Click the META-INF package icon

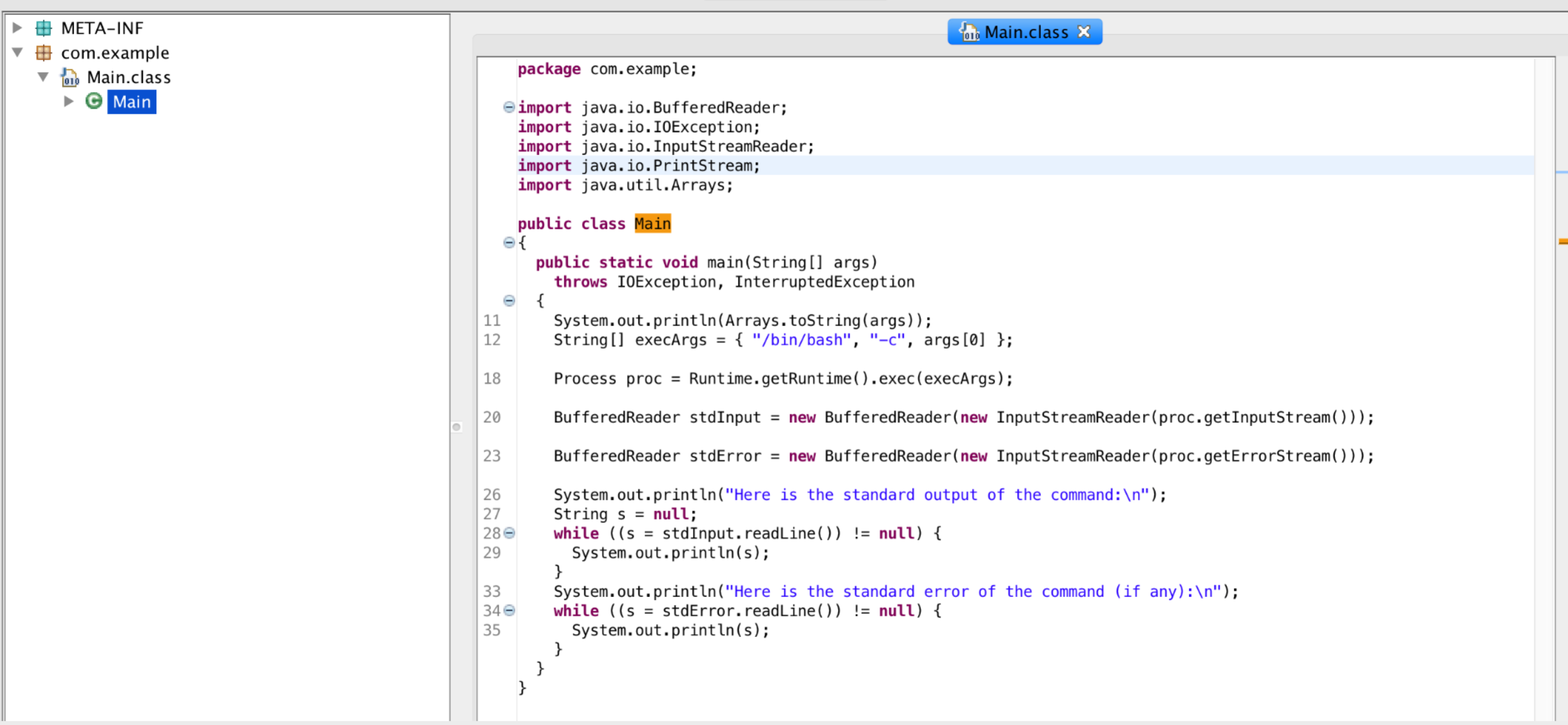click(x=43, y=28)
